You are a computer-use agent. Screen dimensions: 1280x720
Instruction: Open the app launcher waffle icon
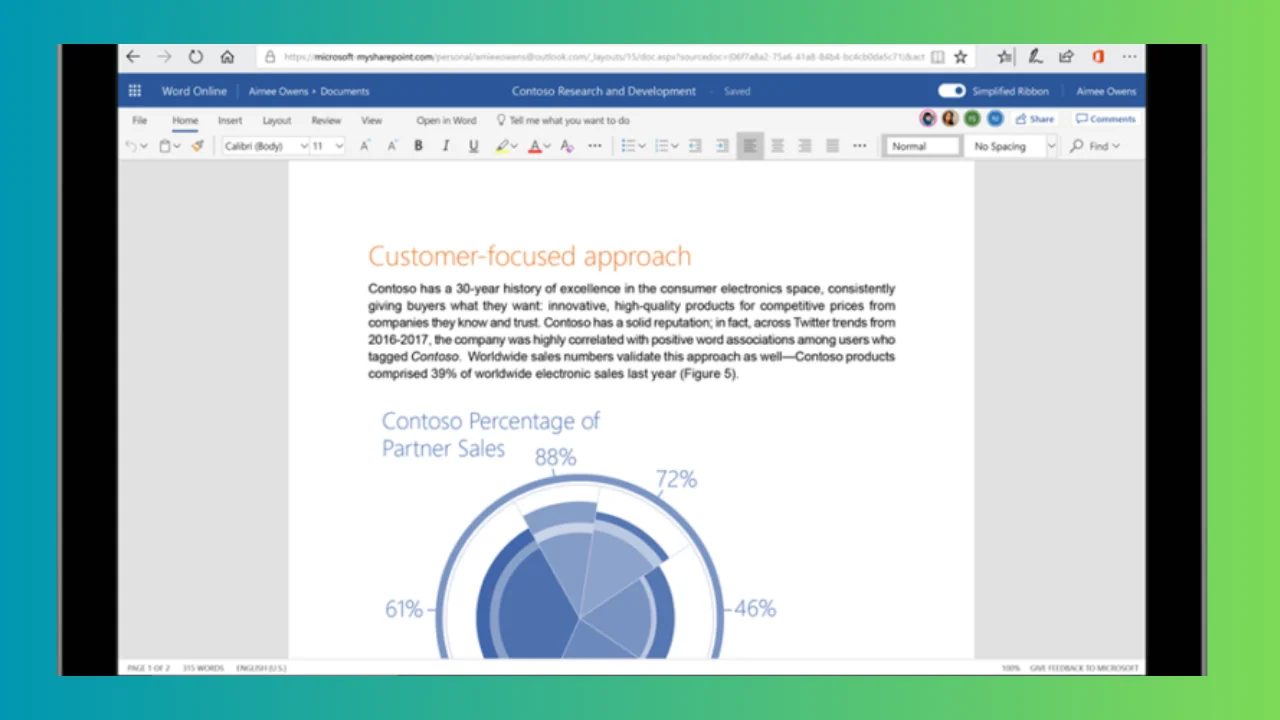pyautogui.click(x=135, y=91)
